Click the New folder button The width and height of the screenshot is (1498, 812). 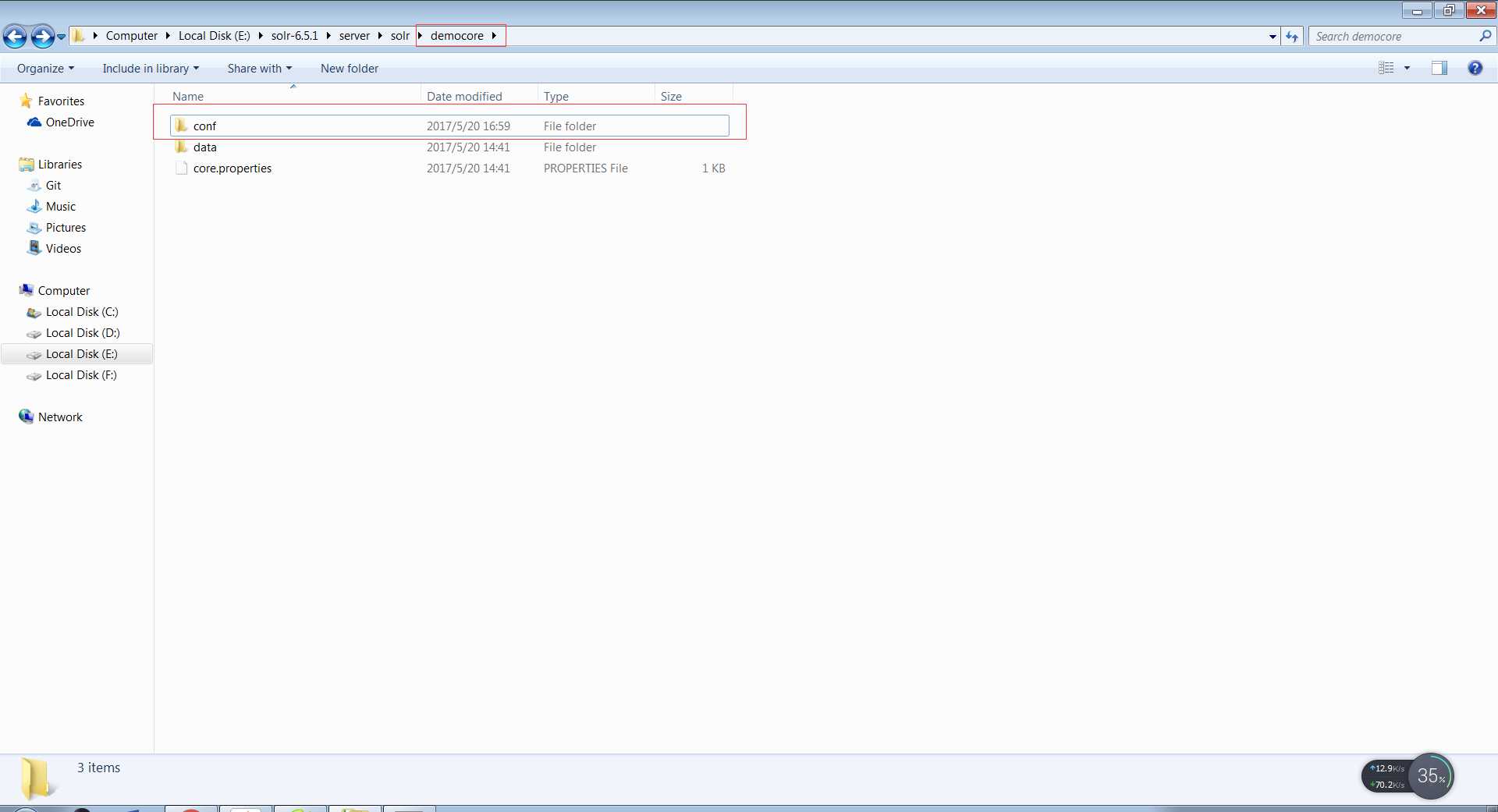pyautogui.click(x=349, y=69)
